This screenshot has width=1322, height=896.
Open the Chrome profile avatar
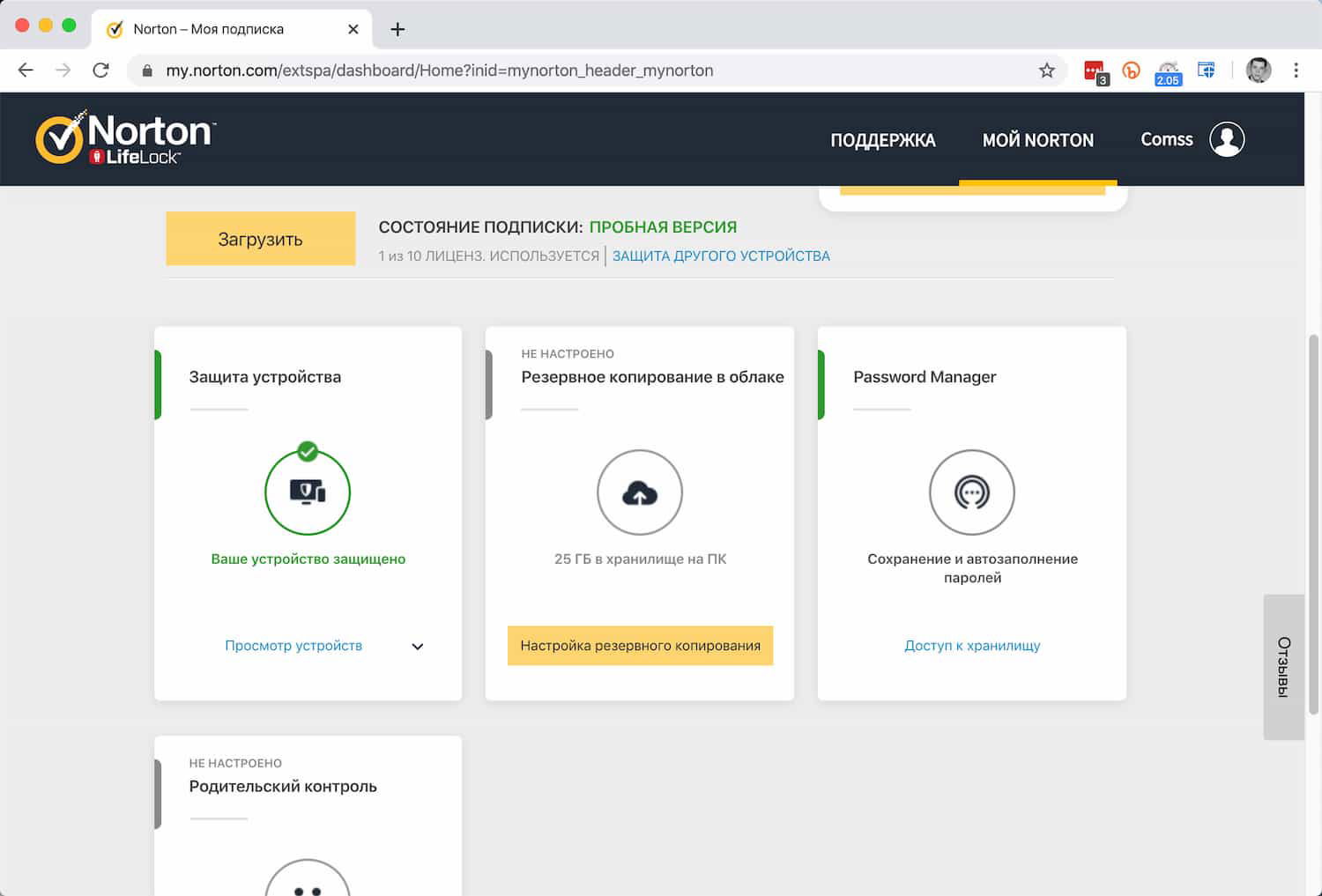click(x=1259, y=70)
